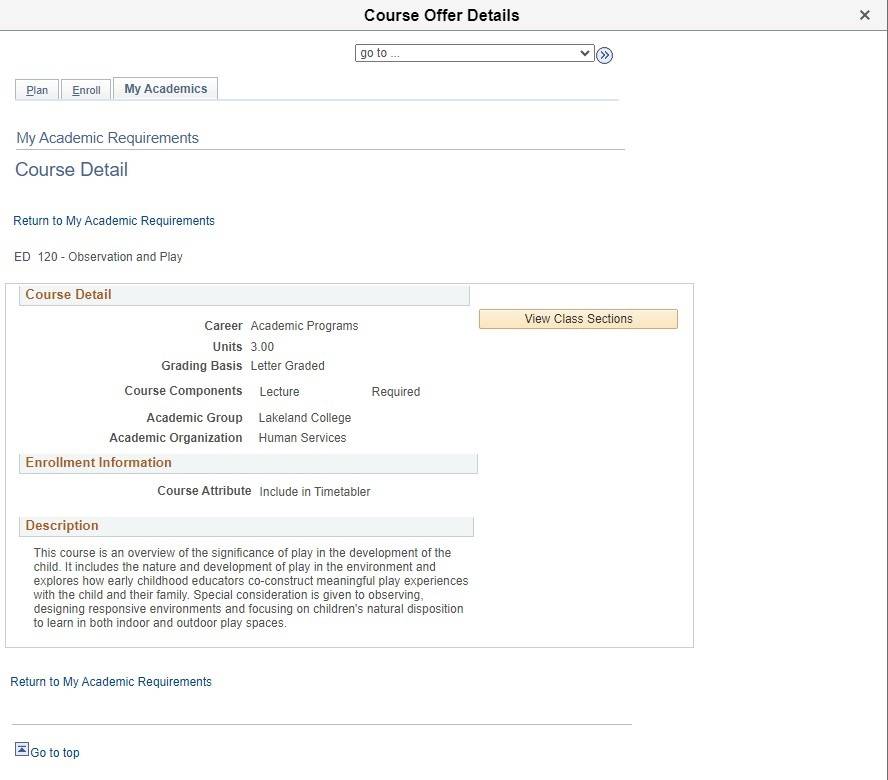Click the dropdown arrow on the go to box
The width and height of the screenshot is (888, 780).
[585, 53]
